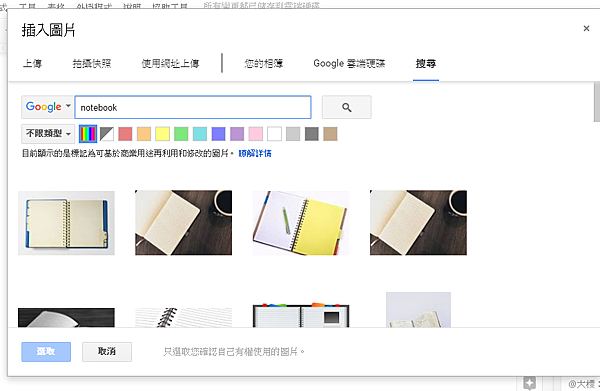The image size is (600, 391).
Task: Open the Google search source dropdown
Action: pyautogui.click(x=47, y=107)
